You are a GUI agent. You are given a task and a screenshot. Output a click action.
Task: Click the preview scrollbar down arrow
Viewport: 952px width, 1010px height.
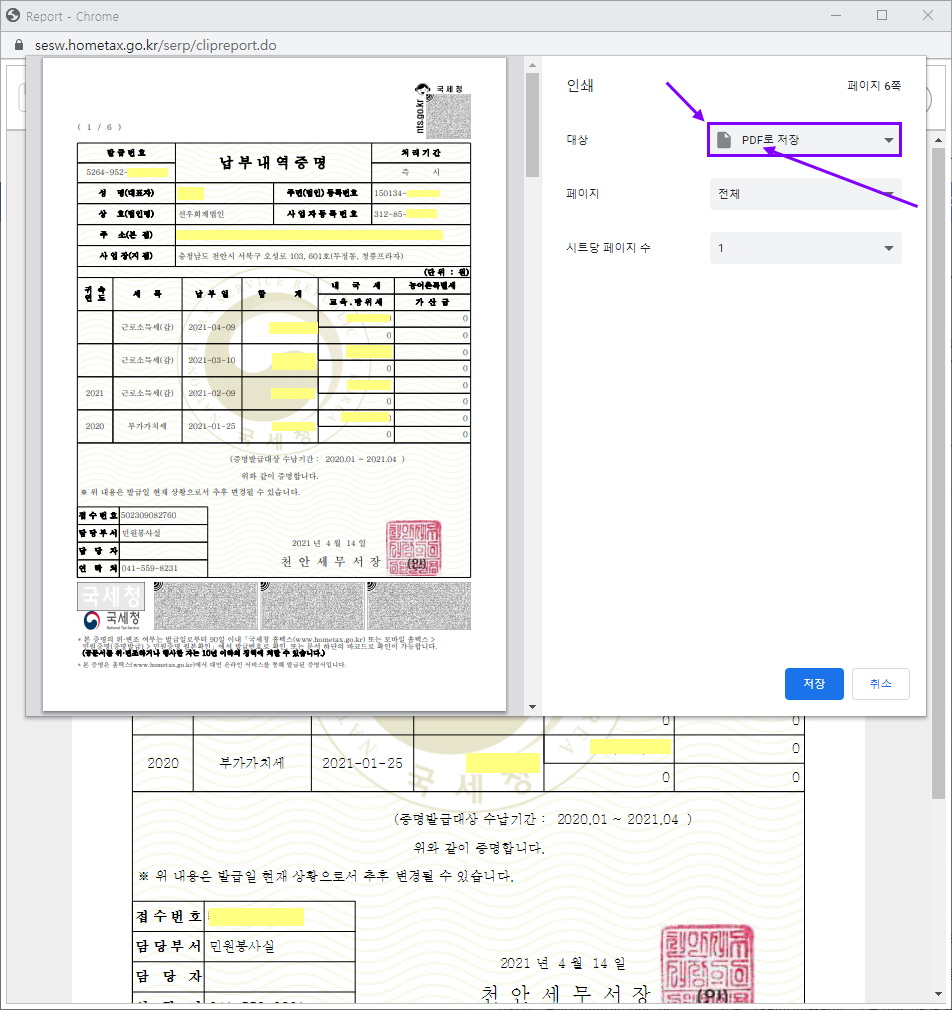532,707
